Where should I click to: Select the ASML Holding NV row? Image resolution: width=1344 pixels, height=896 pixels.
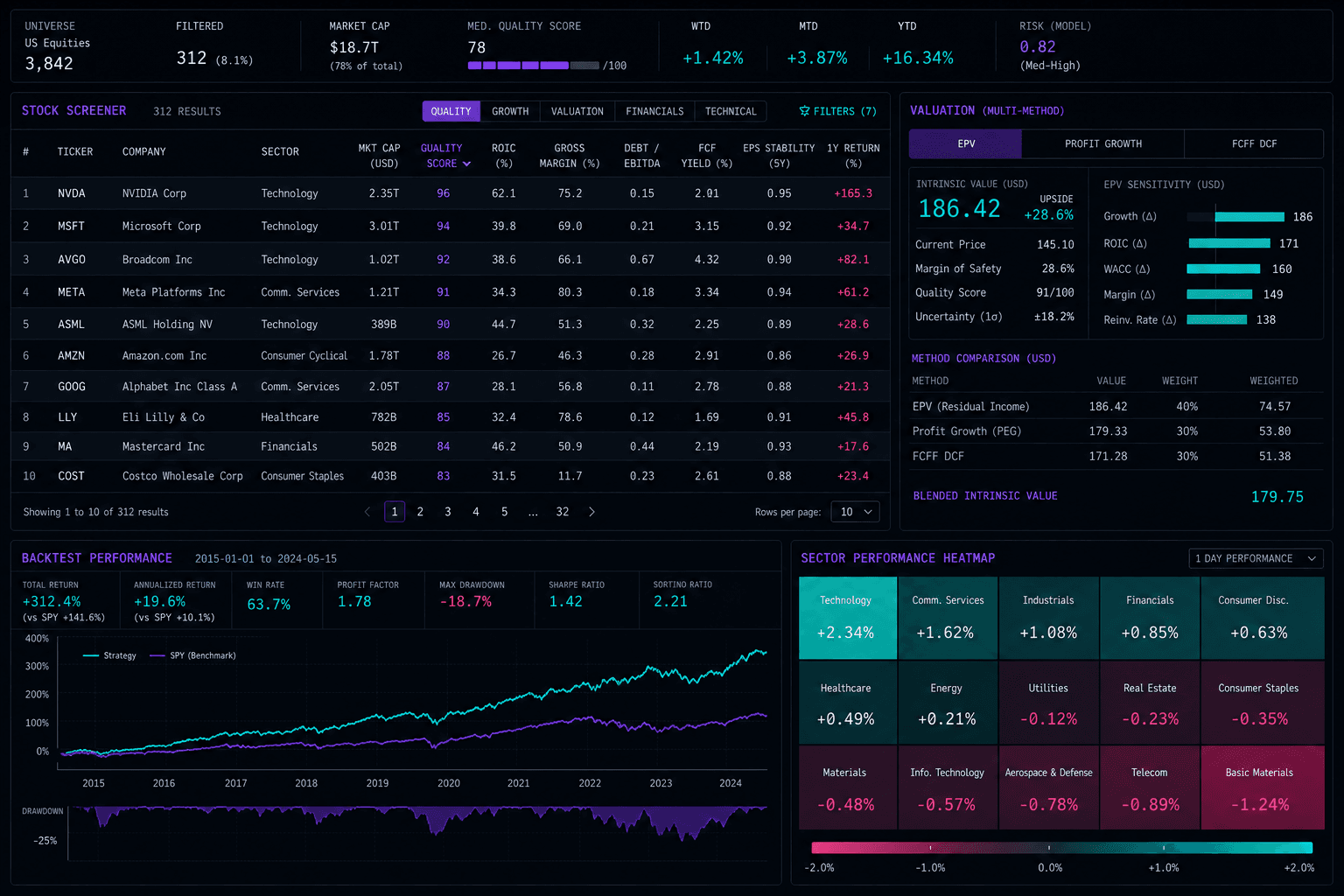coord(451,325)
